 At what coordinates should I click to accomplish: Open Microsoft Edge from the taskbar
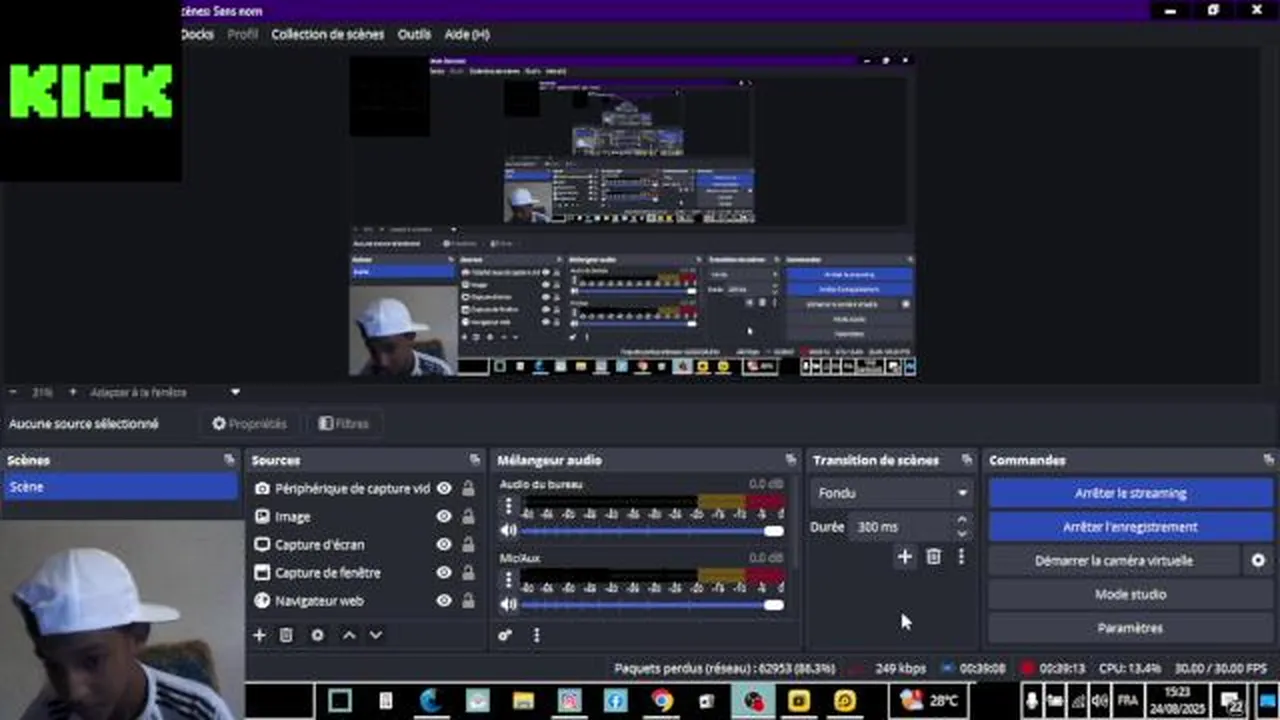(431, 701)
